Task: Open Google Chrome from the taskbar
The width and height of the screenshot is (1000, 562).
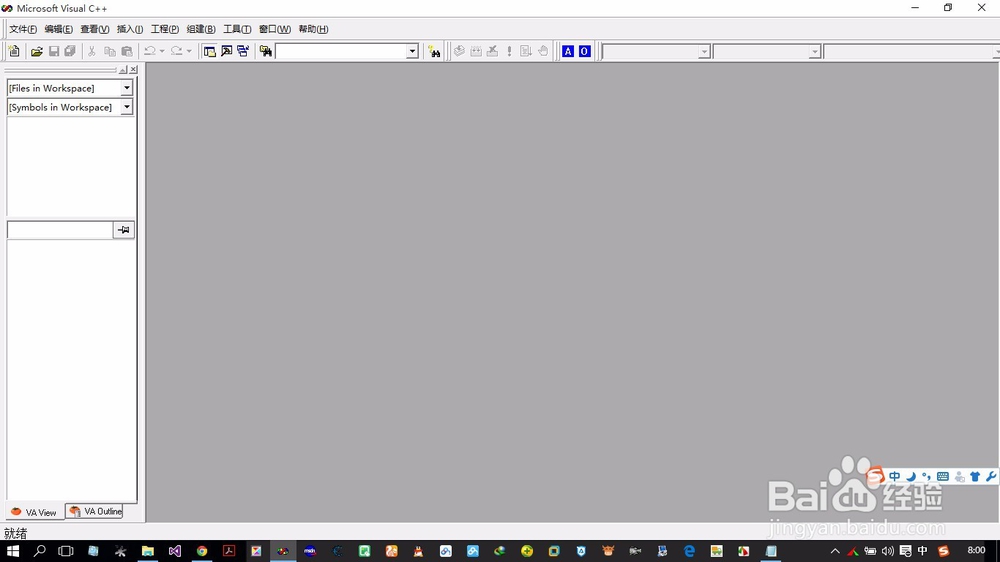Action: (x=202, y=551)
